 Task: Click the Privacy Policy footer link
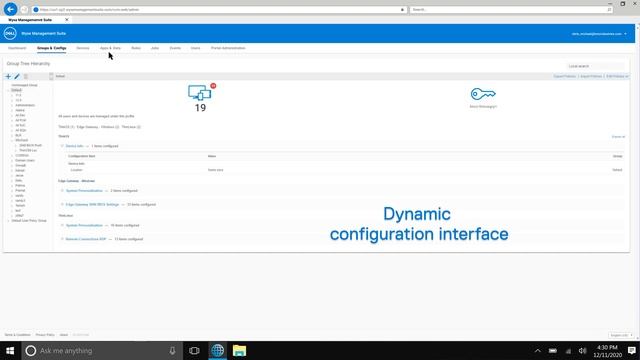45,335
